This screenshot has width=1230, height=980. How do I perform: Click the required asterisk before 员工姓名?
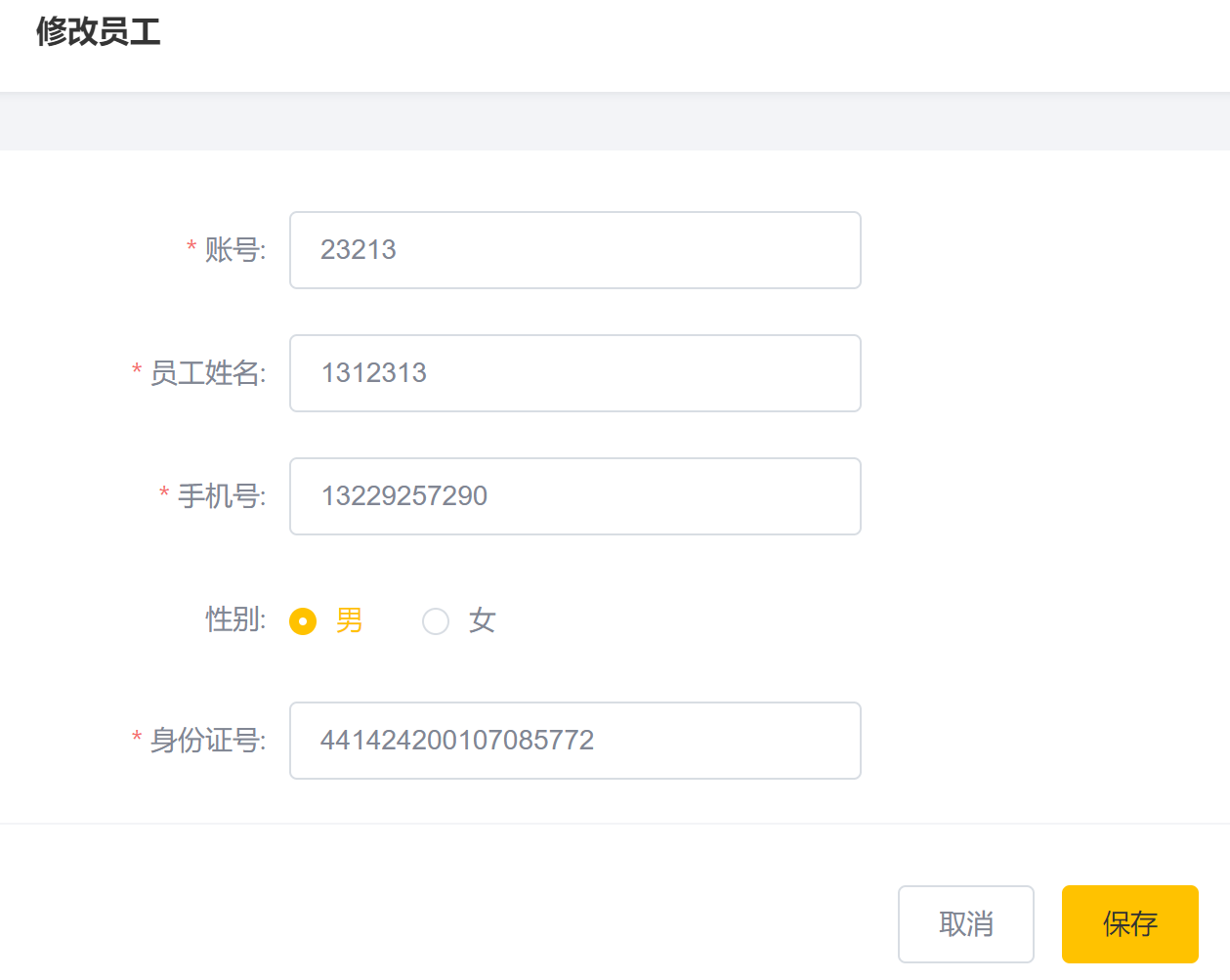click(137, 370)
